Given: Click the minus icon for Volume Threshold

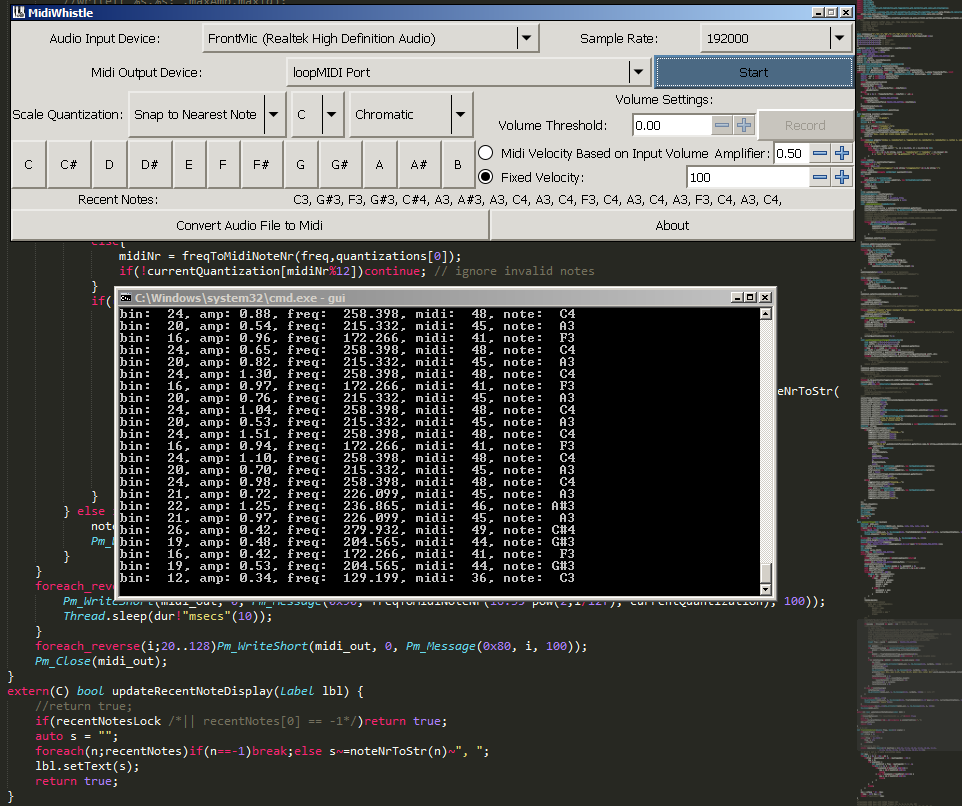Looking at the screenshot, I should (722, 126).
